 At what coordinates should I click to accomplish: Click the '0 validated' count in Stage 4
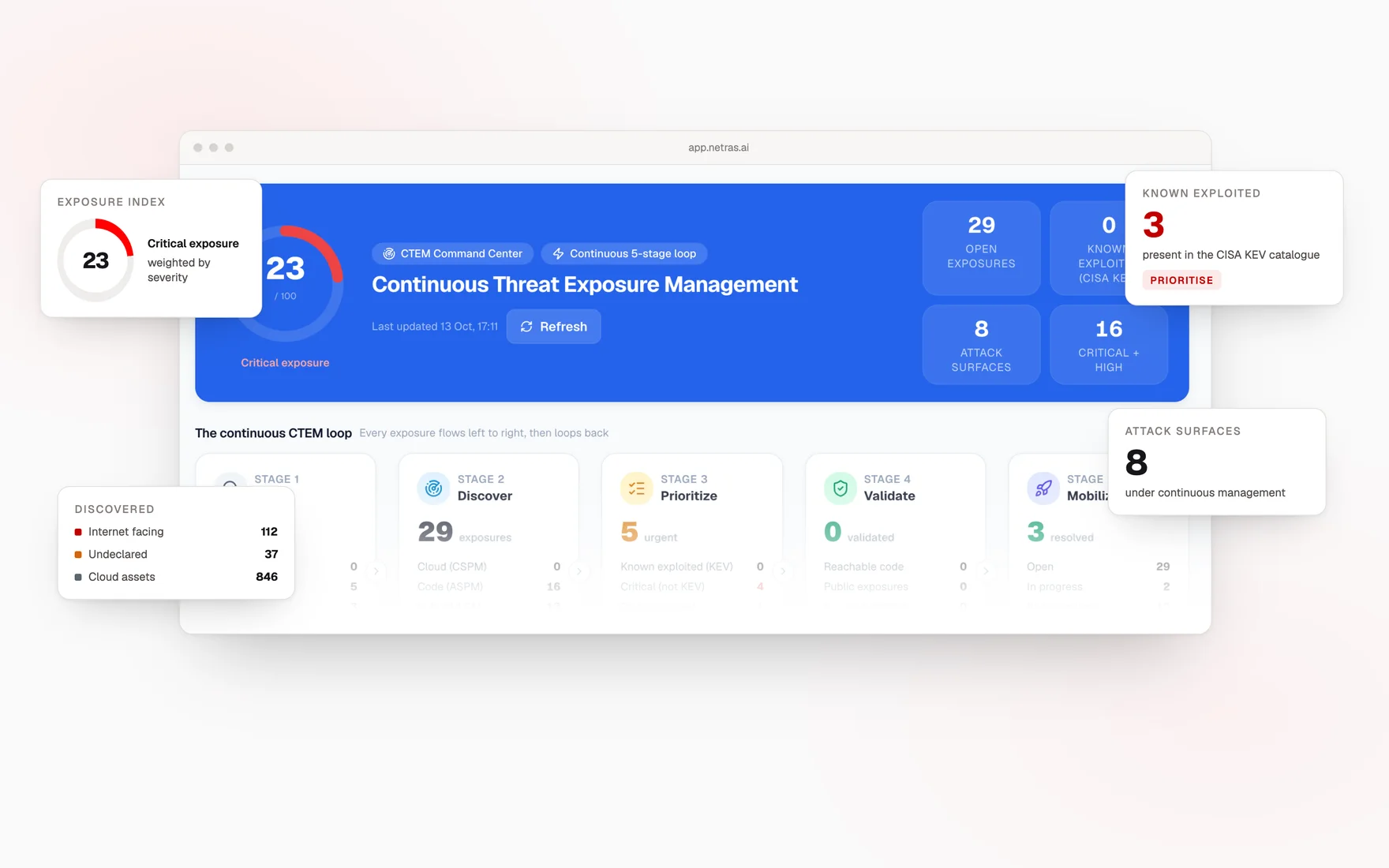859,532
